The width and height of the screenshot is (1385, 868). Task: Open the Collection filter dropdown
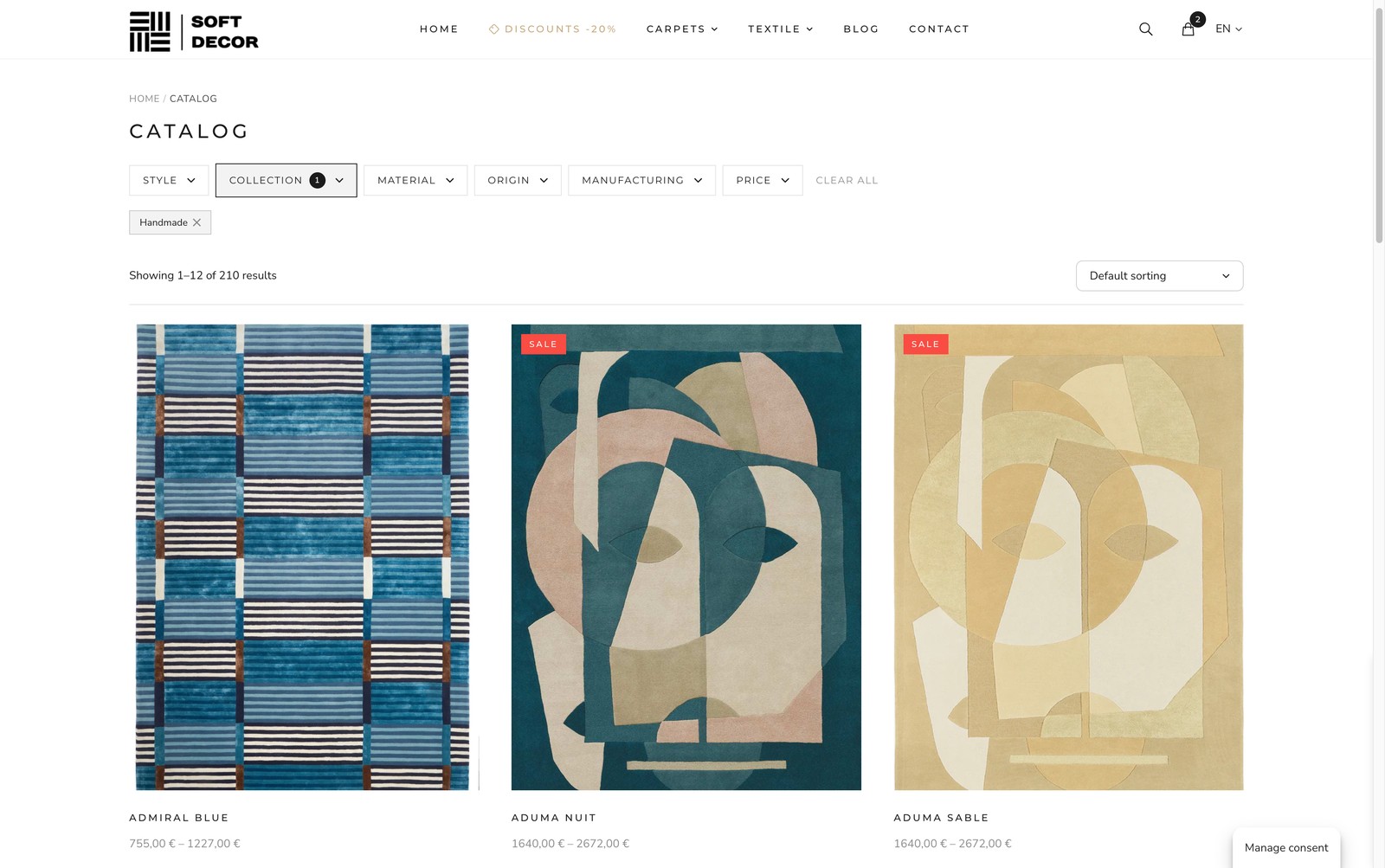click(286, 180)
